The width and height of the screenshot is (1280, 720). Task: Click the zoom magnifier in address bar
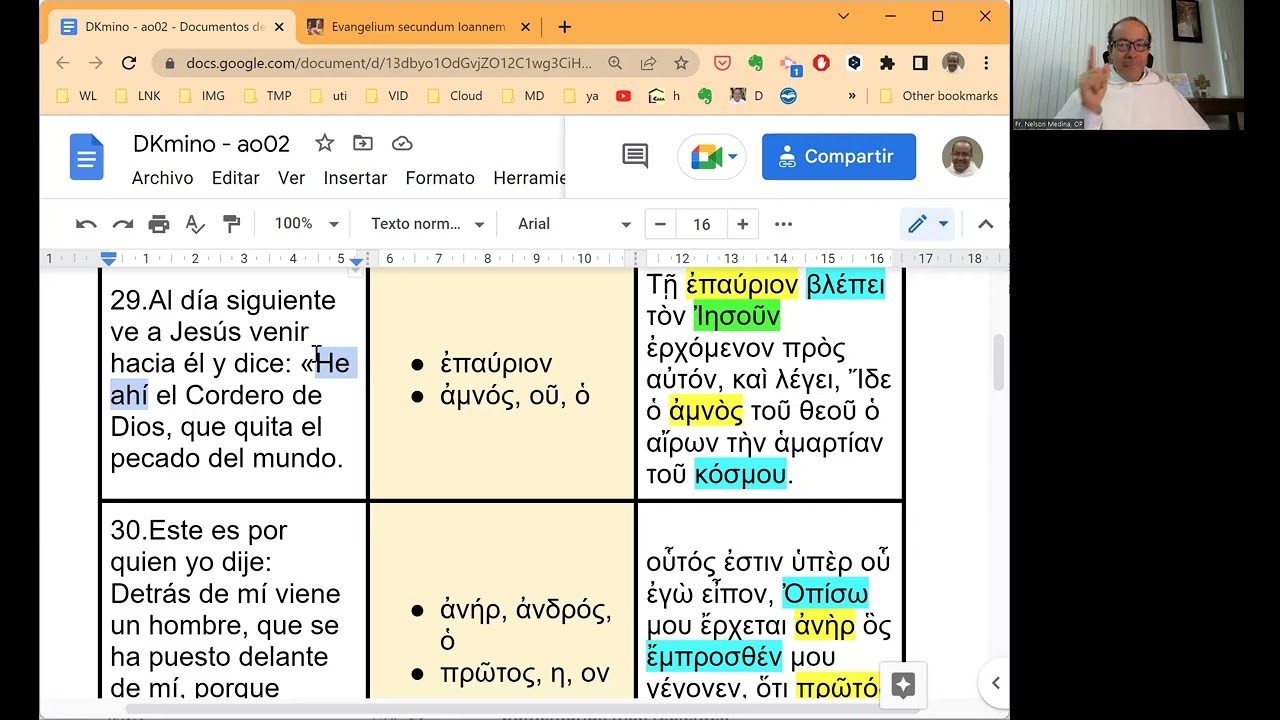[615, 63]
